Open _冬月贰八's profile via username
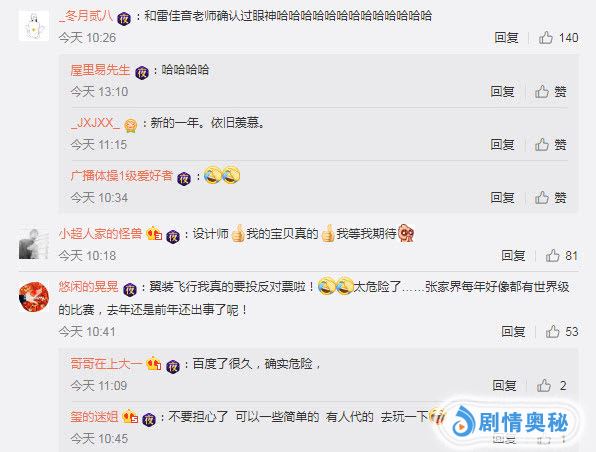This screenshot has width=596, height=452. coord(86,16)
